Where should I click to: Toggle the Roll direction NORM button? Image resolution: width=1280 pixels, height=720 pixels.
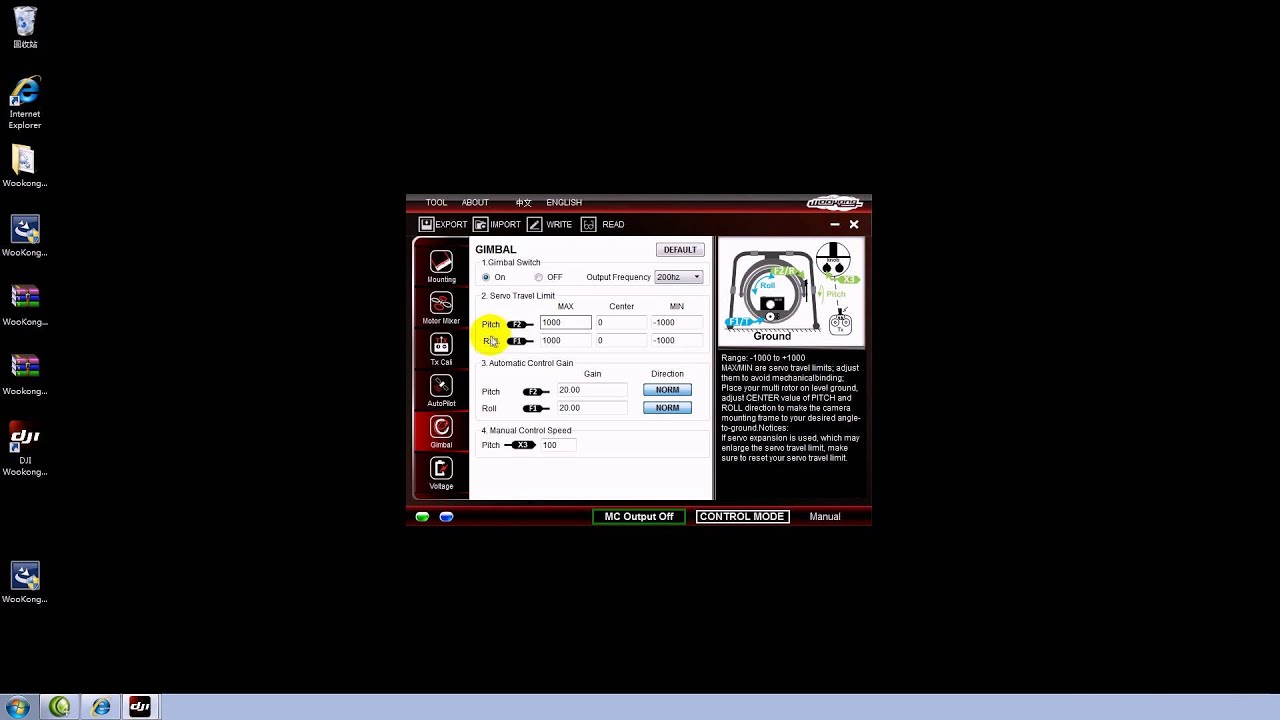[x=667, y=408]
